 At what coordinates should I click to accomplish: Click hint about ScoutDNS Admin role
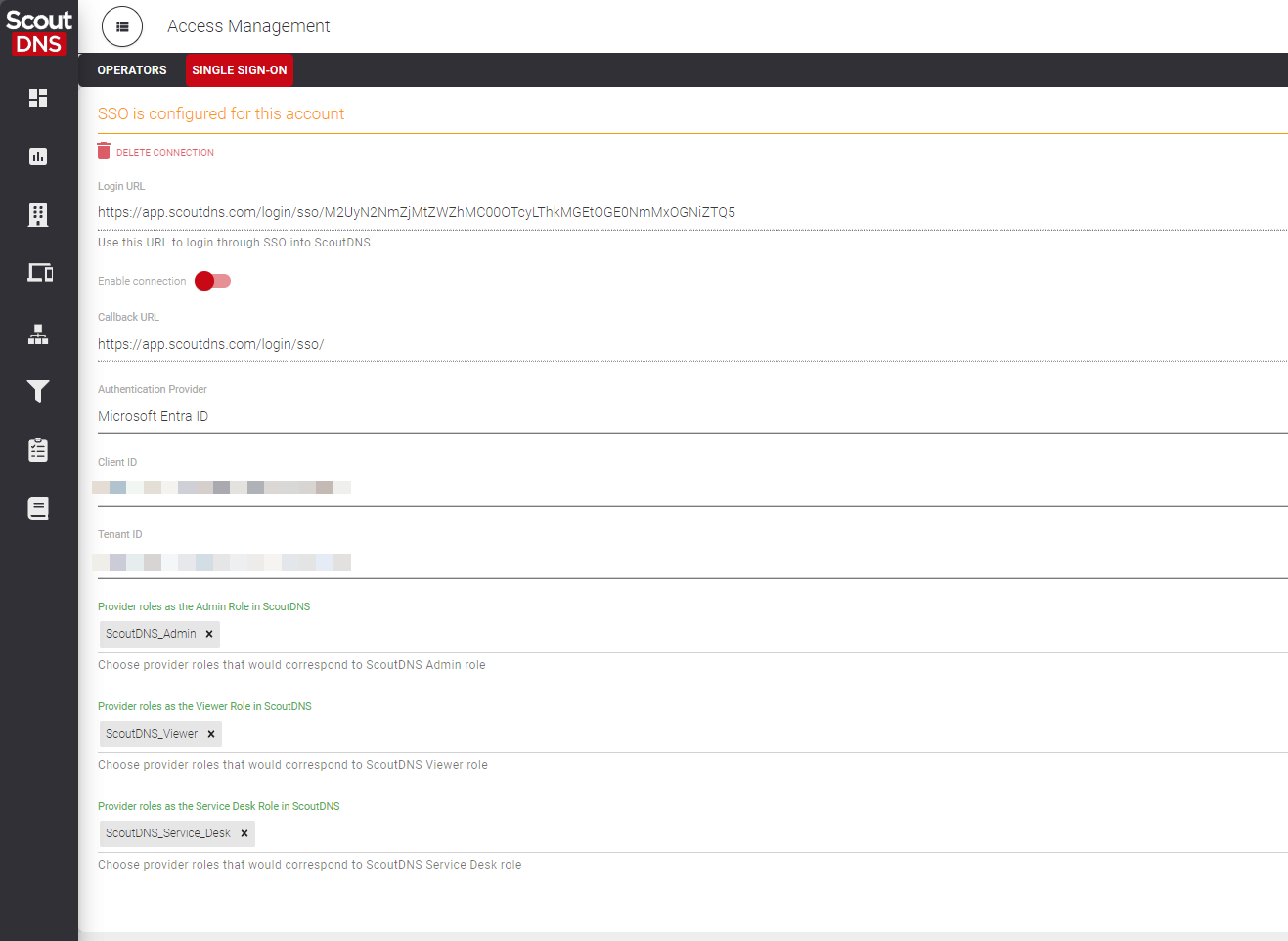pos(291,665)
